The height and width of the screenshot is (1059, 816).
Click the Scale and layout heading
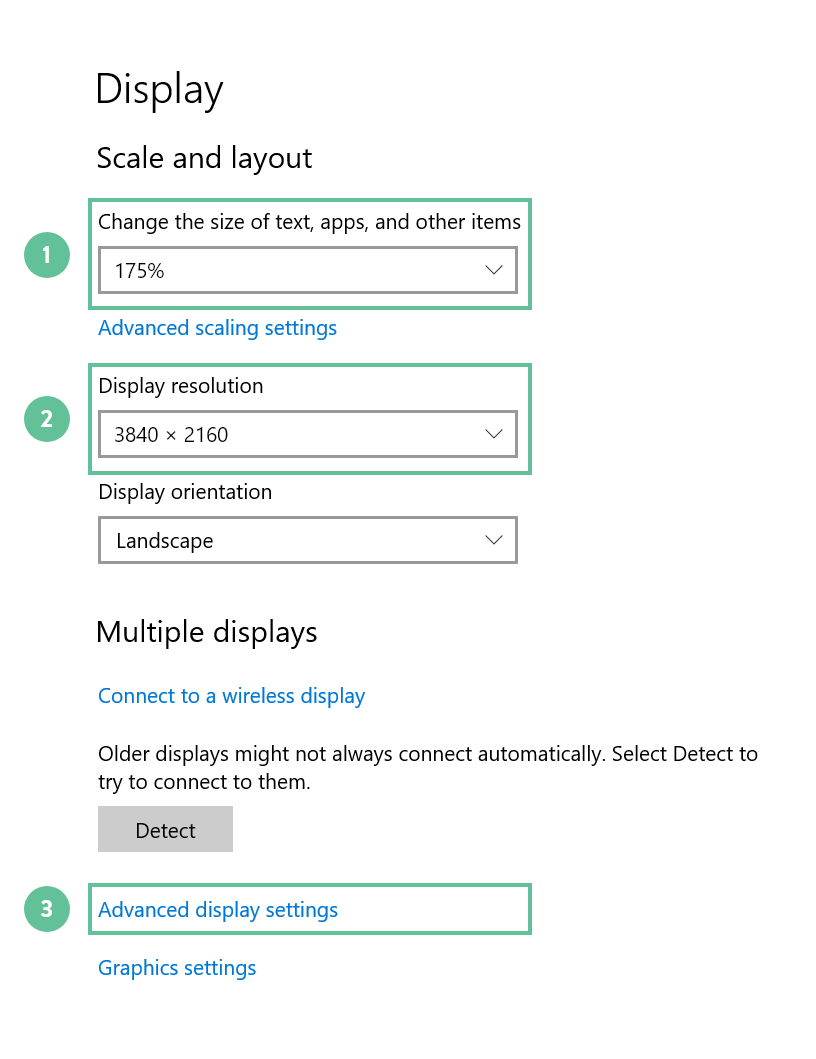pyautogui.click(x=204, y=157)
